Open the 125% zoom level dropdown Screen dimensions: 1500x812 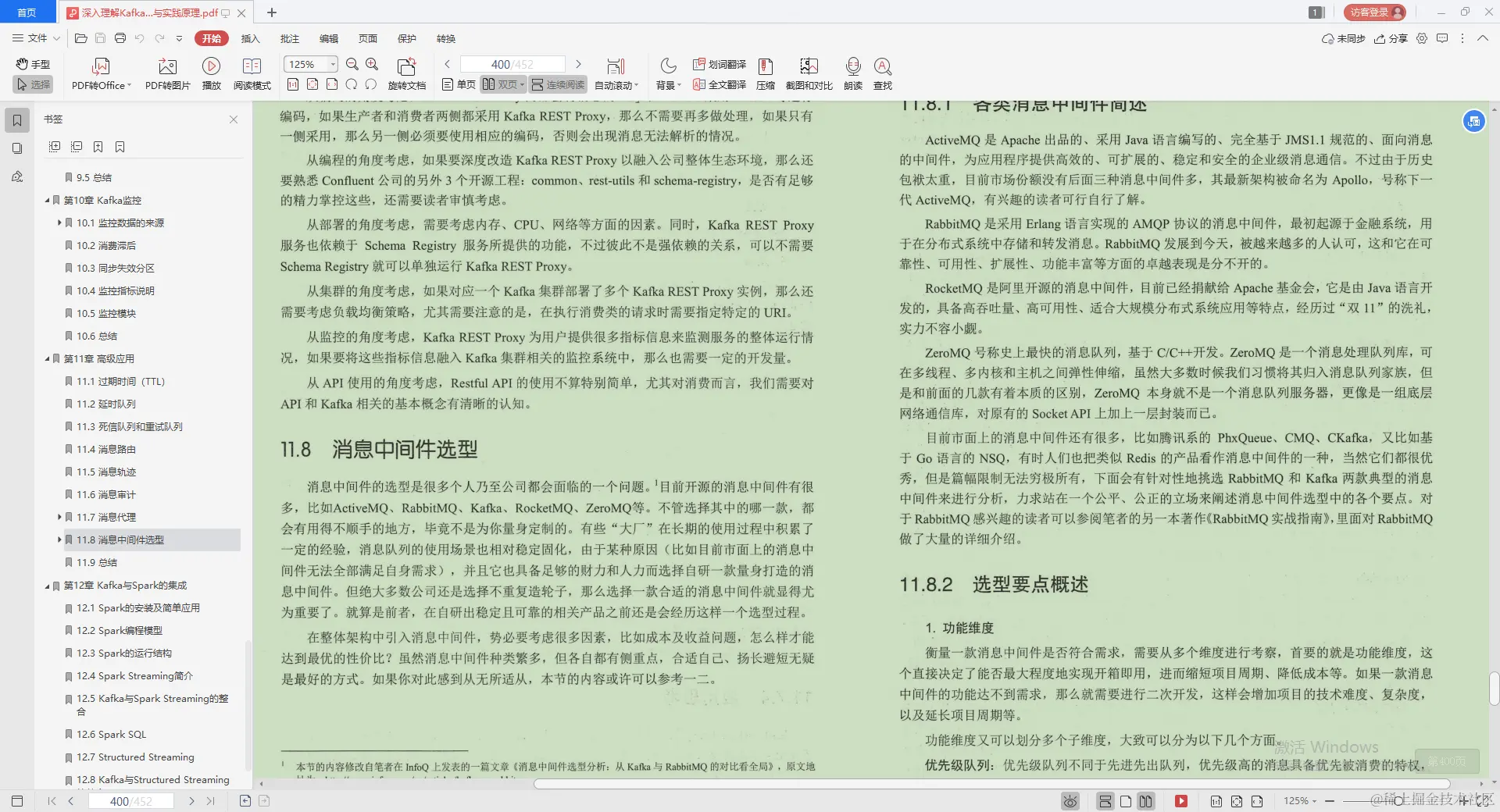coord(332,64)
